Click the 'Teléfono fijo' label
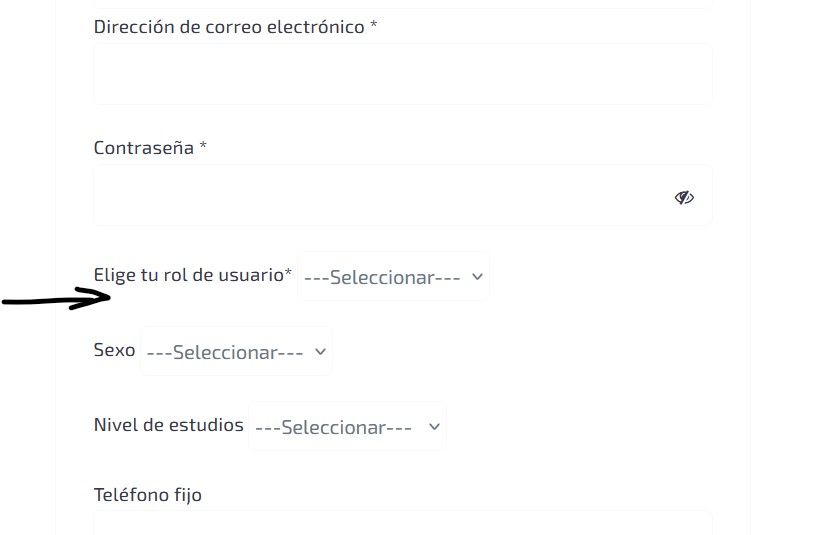This screenshot has height=535, width=837. [148, 495]
